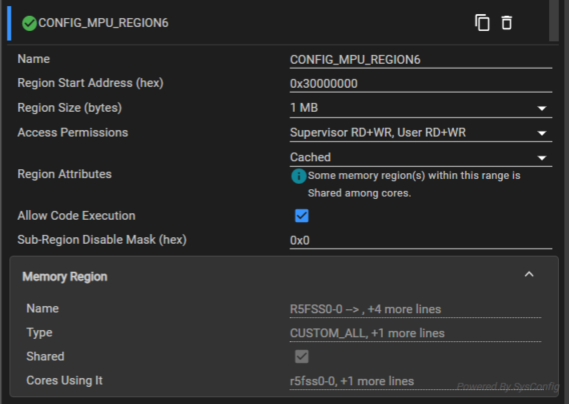Click the Memory Region section heading
Viewport: 569px width, 404px height.
coord(65,277)
